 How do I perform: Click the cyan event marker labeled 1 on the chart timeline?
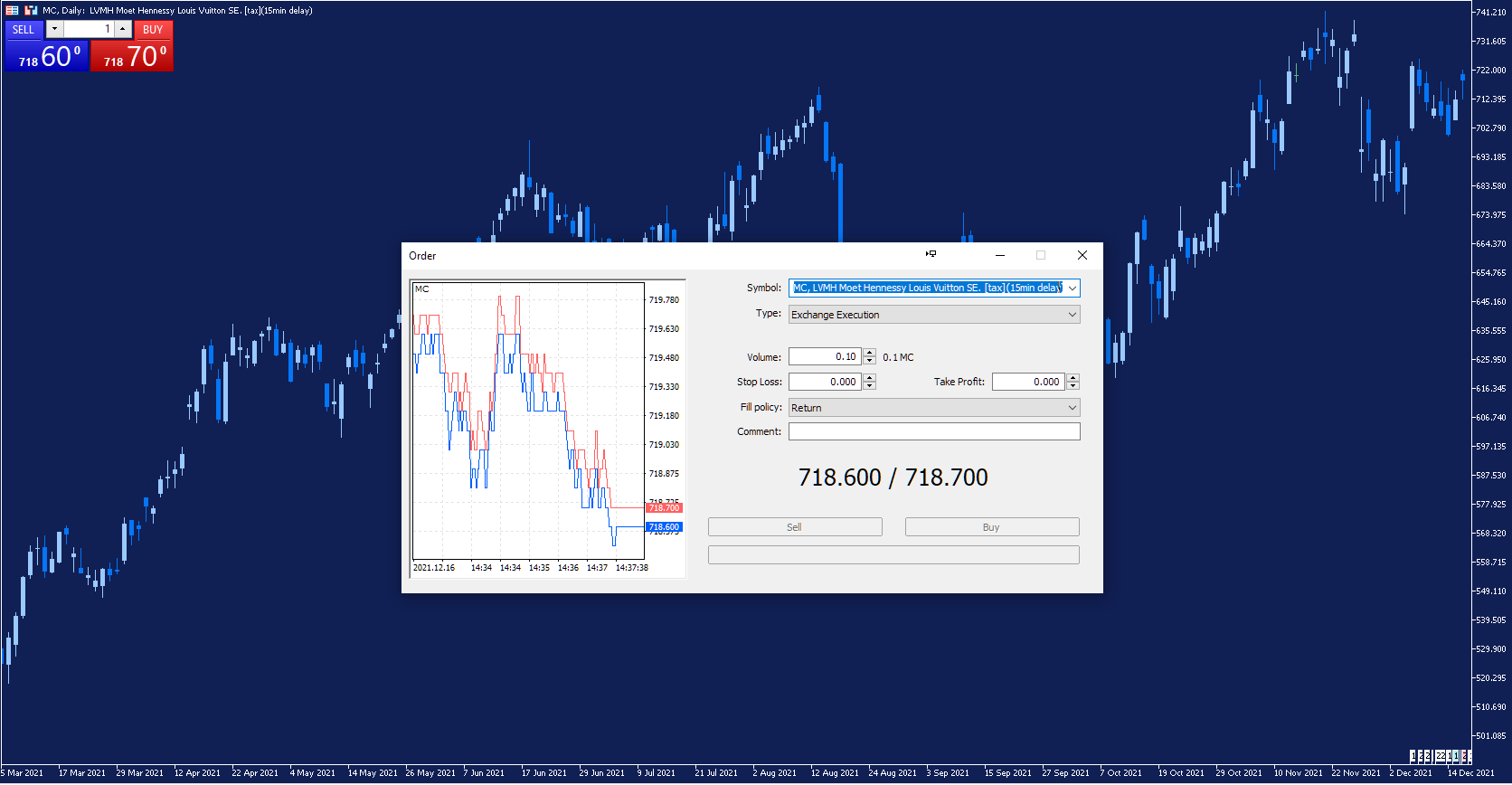point(1456,756)
